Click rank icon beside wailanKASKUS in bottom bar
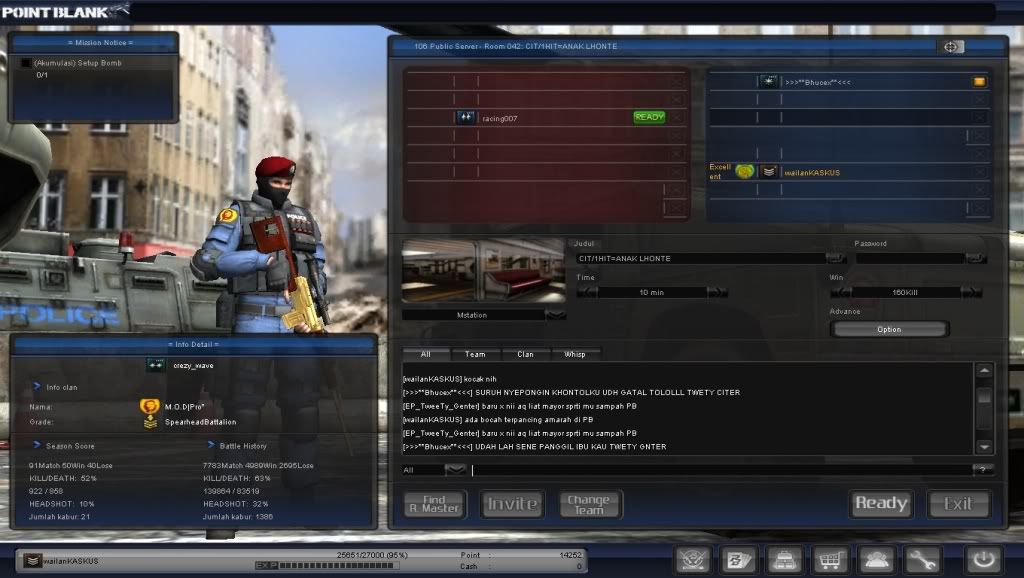Screen dimensions: 1024x578 32,560
